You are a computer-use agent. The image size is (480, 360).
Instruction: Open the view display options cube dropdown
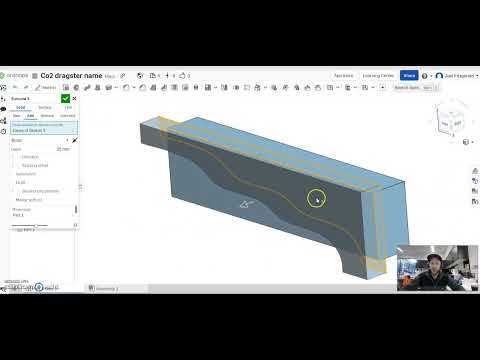pos(468,142)
